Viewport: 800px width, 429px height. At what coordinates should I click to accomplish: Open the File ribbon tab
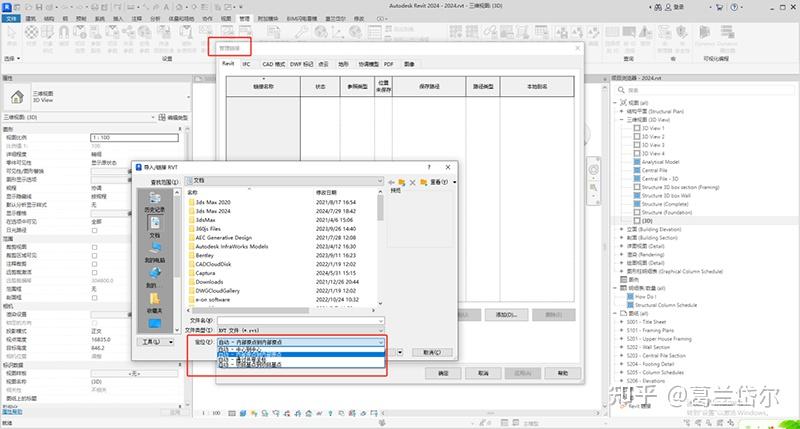(x=11, y=18)
